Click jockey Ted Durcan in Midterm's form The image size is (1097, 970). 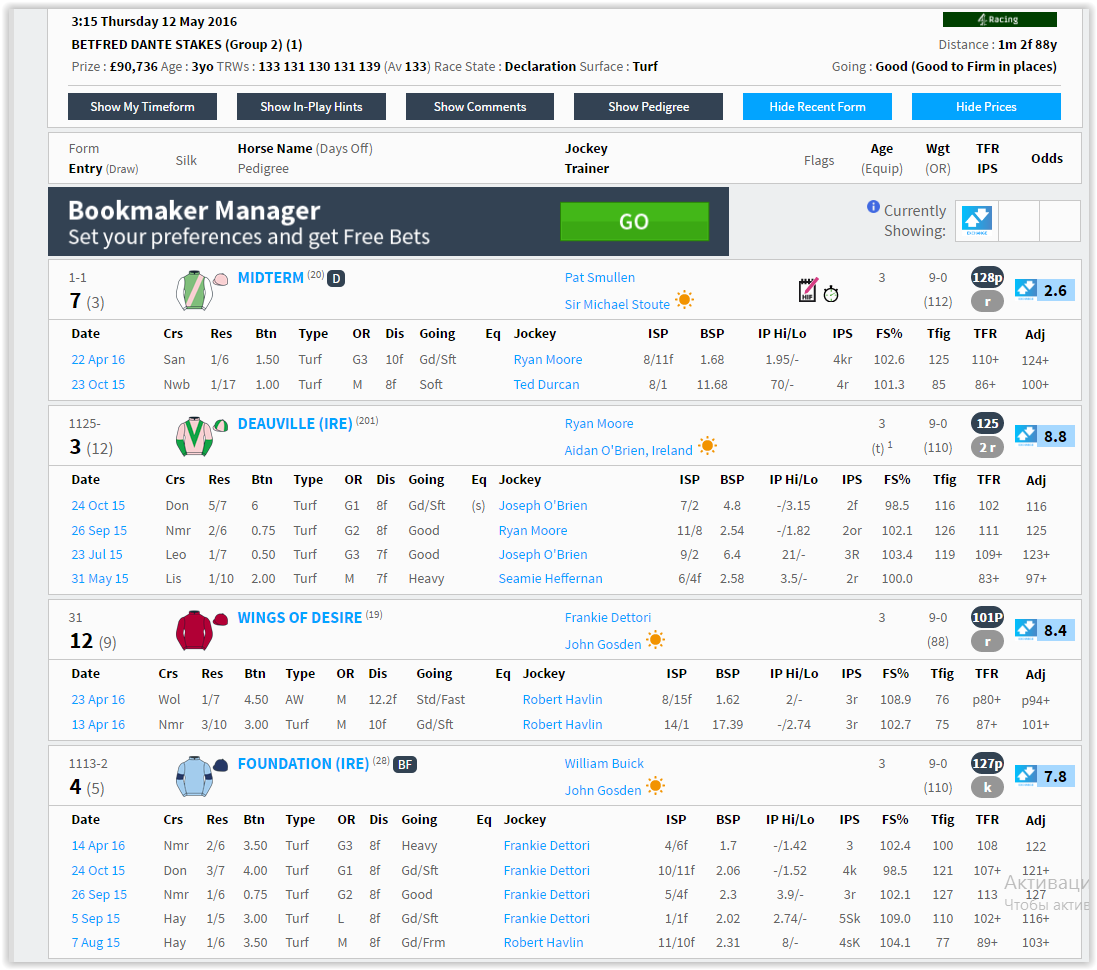546,384
